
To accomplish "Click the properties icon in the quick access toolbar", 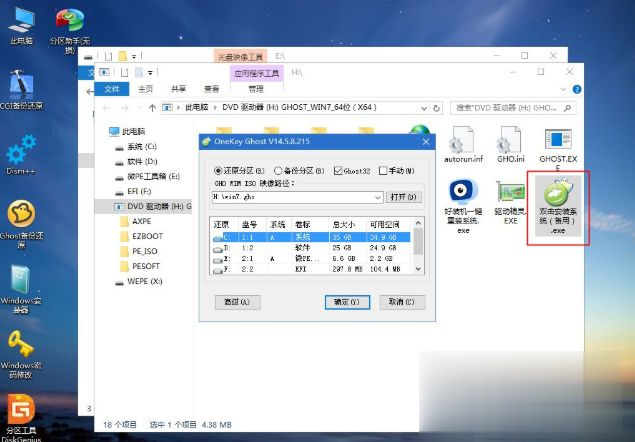I will tap(124, 73).
